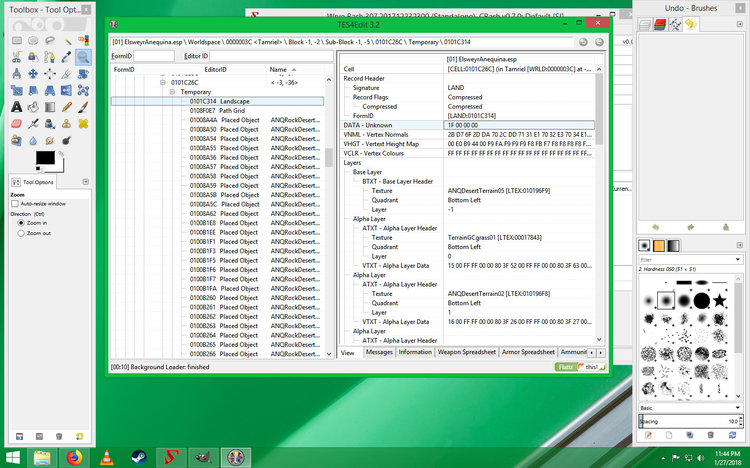Select the Clone stamp tool

tap(66, 123)
